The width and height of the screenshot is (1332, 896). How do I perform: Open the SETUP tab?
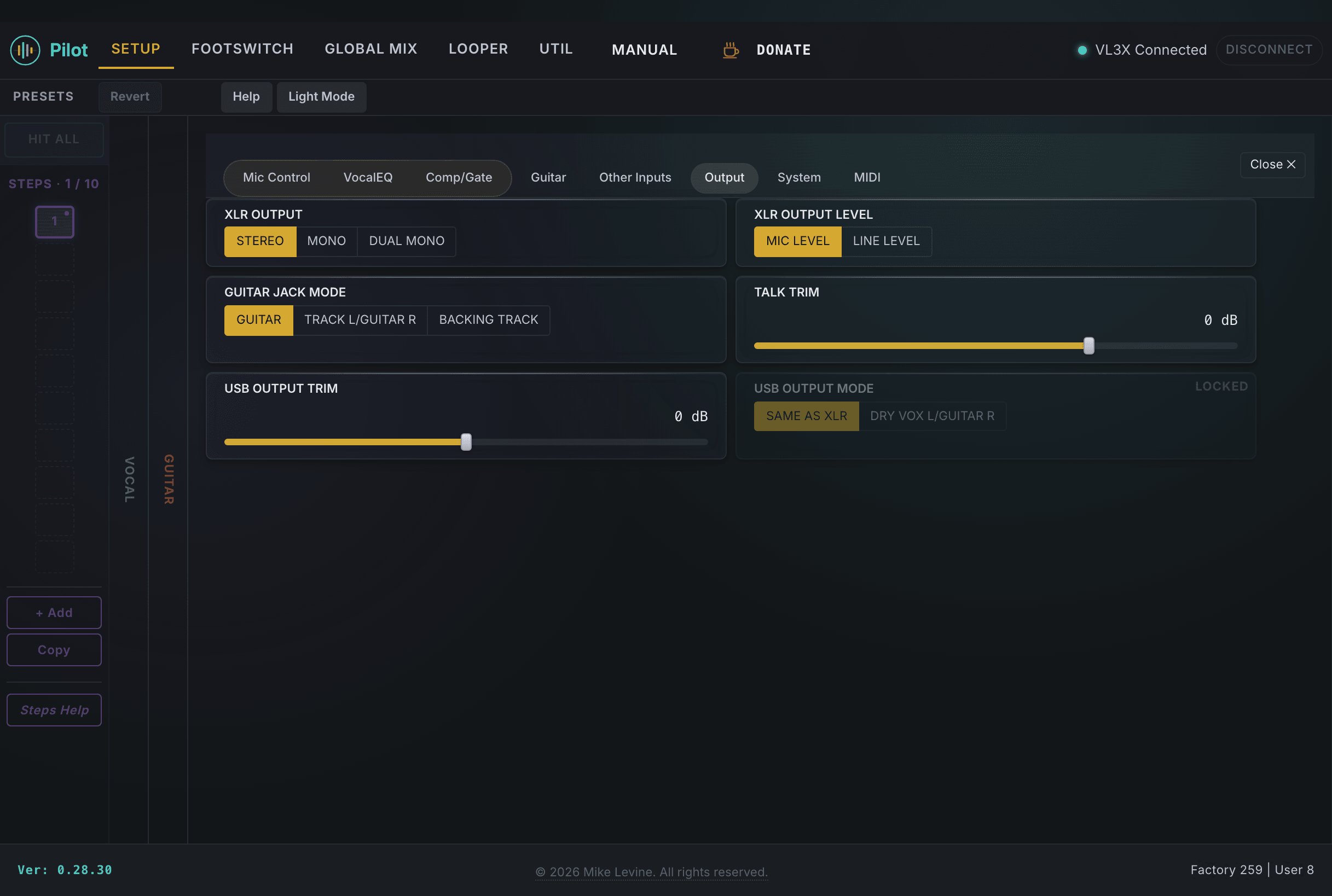(136, 49)
